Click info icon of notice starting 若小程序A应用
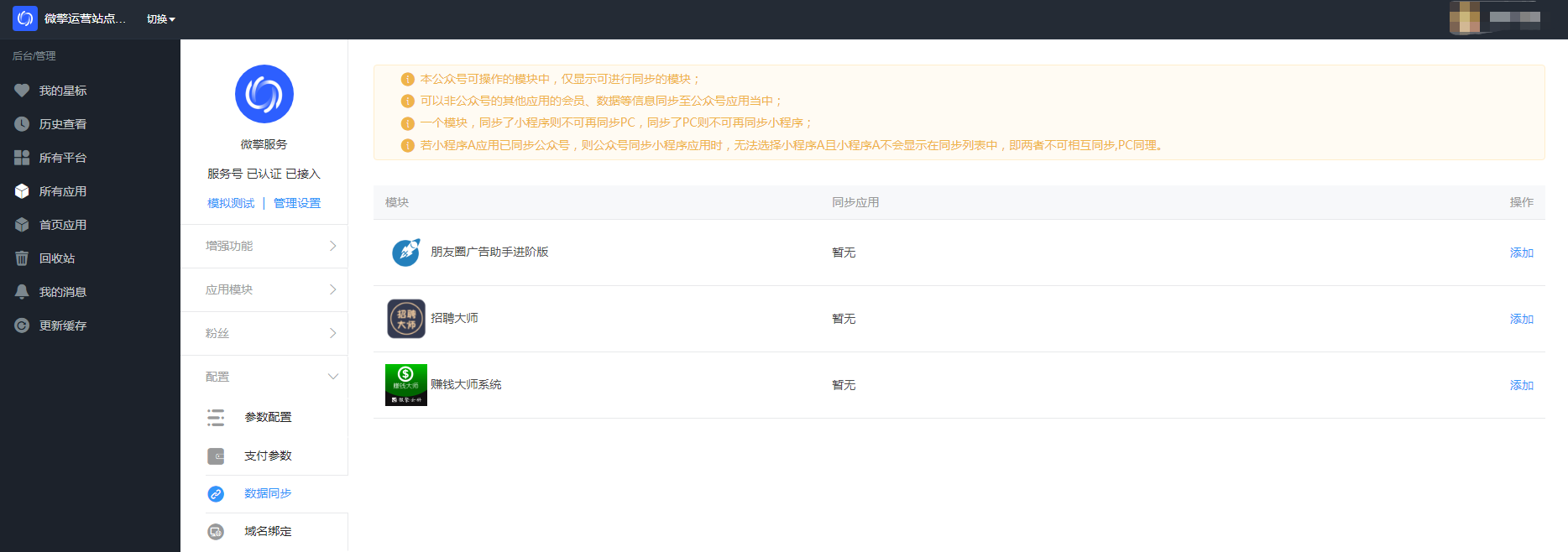Screen dimensions: 1568x552 tap(407, 145)
